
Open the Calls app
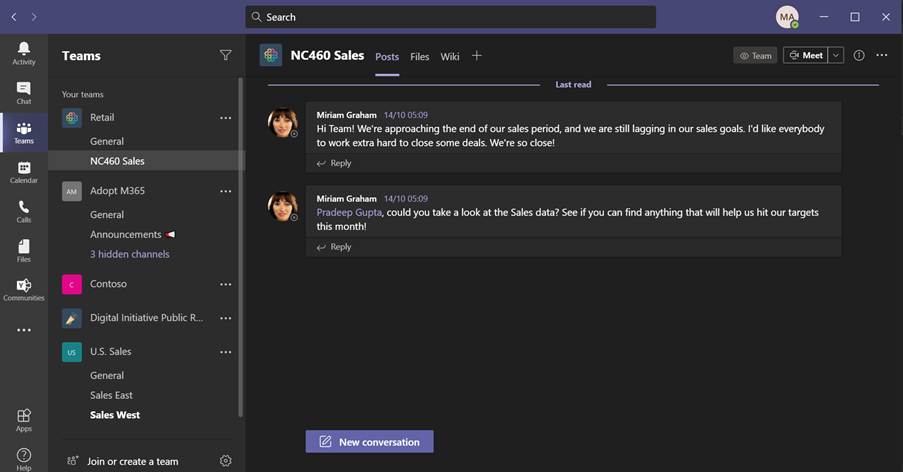tap(24, 211)
